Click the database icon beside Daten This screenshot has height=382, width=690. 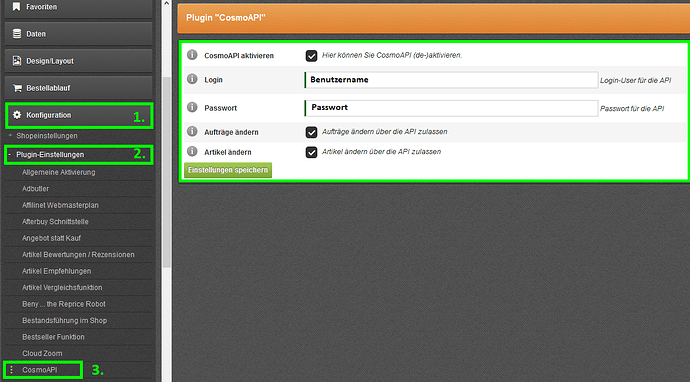click(17, 34)
